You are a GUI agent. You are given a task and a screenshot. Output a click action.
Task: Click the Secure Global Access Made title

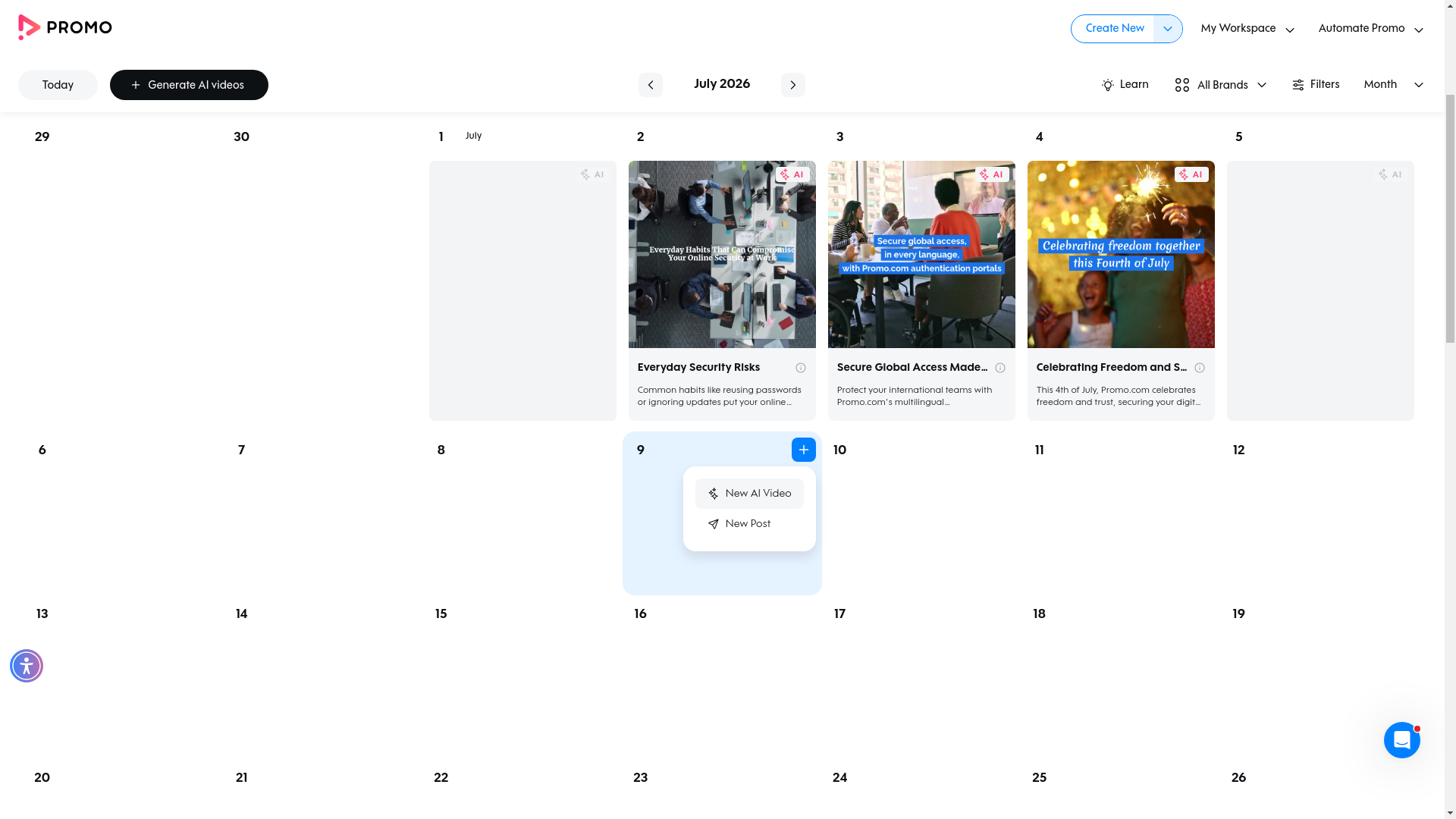pos(912,368)
